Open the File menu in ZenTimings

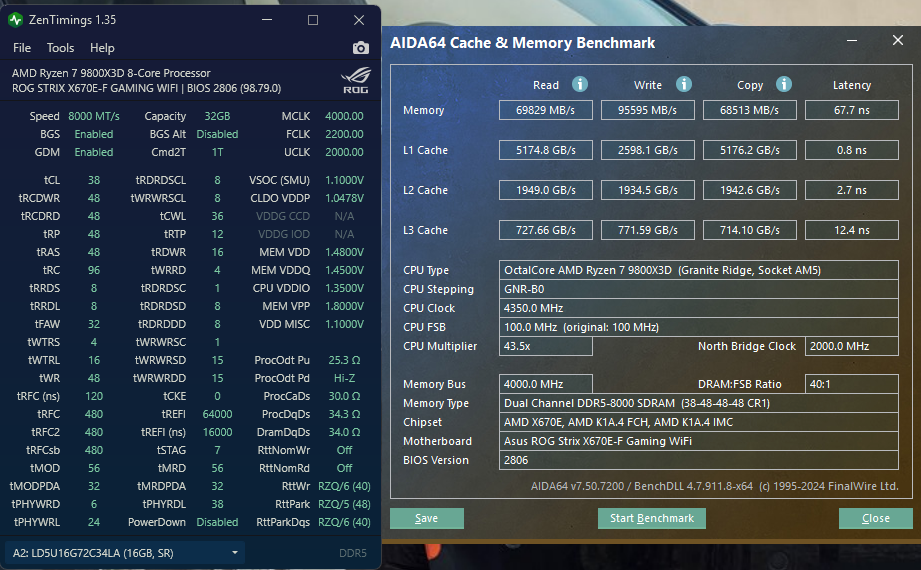point(22,48)
